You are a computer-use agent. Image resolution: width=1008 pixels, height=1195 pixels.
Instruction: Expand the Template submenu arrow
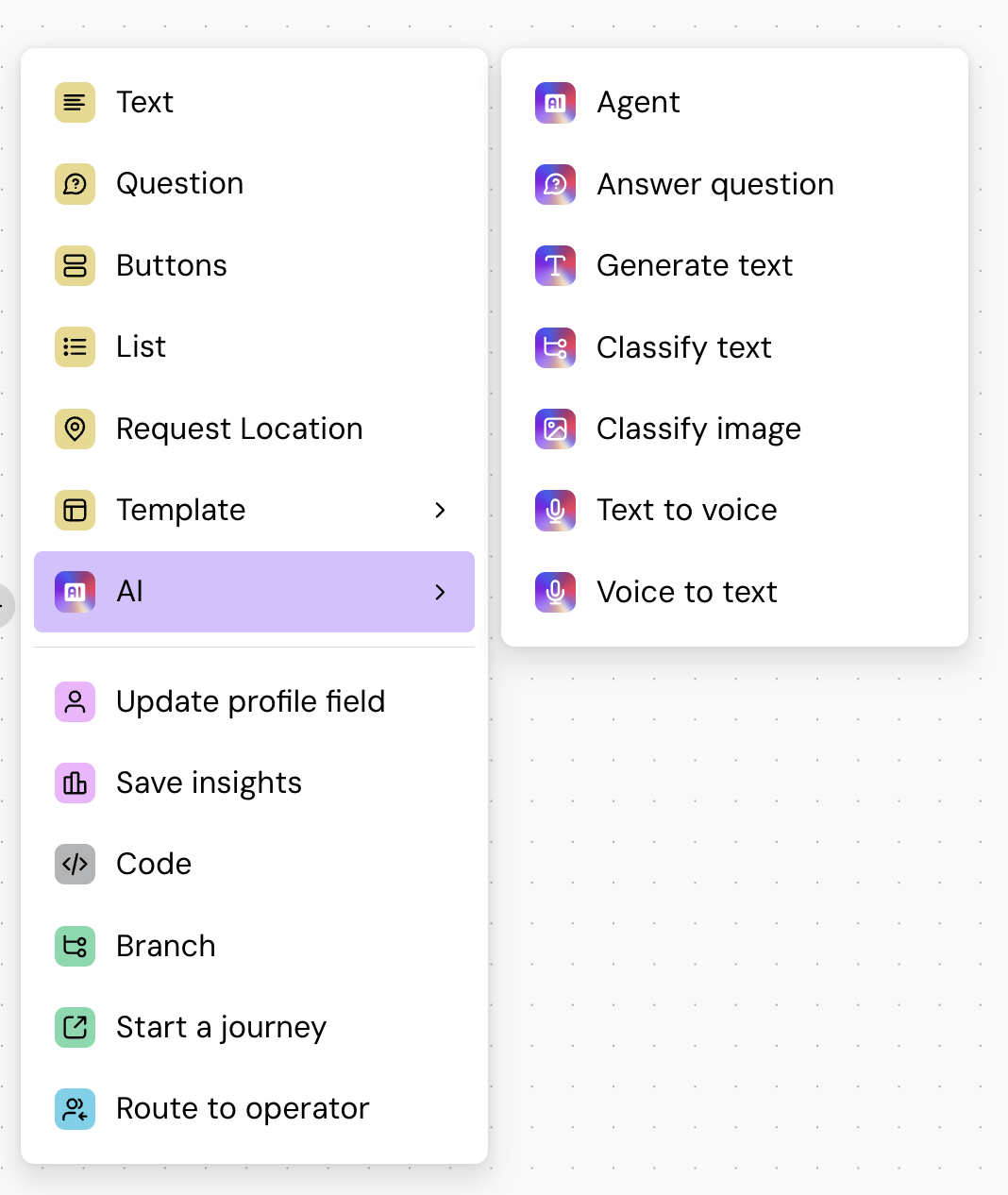[x=440, y=511]
